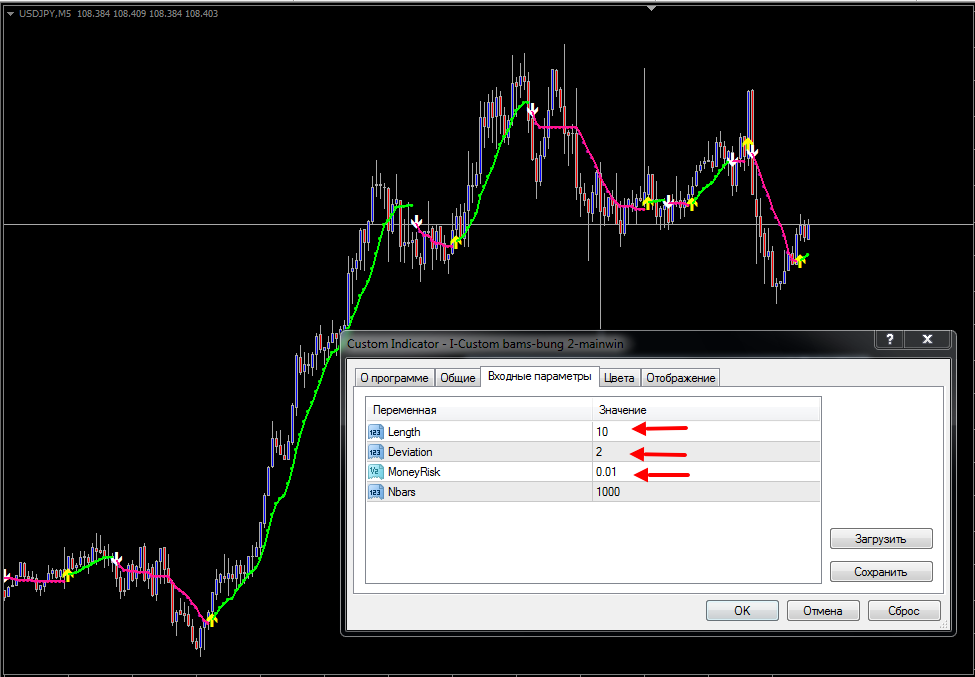This screenshot has width=975, height=677.
Task: Switch to the Отображение tab
Action: 680,378
